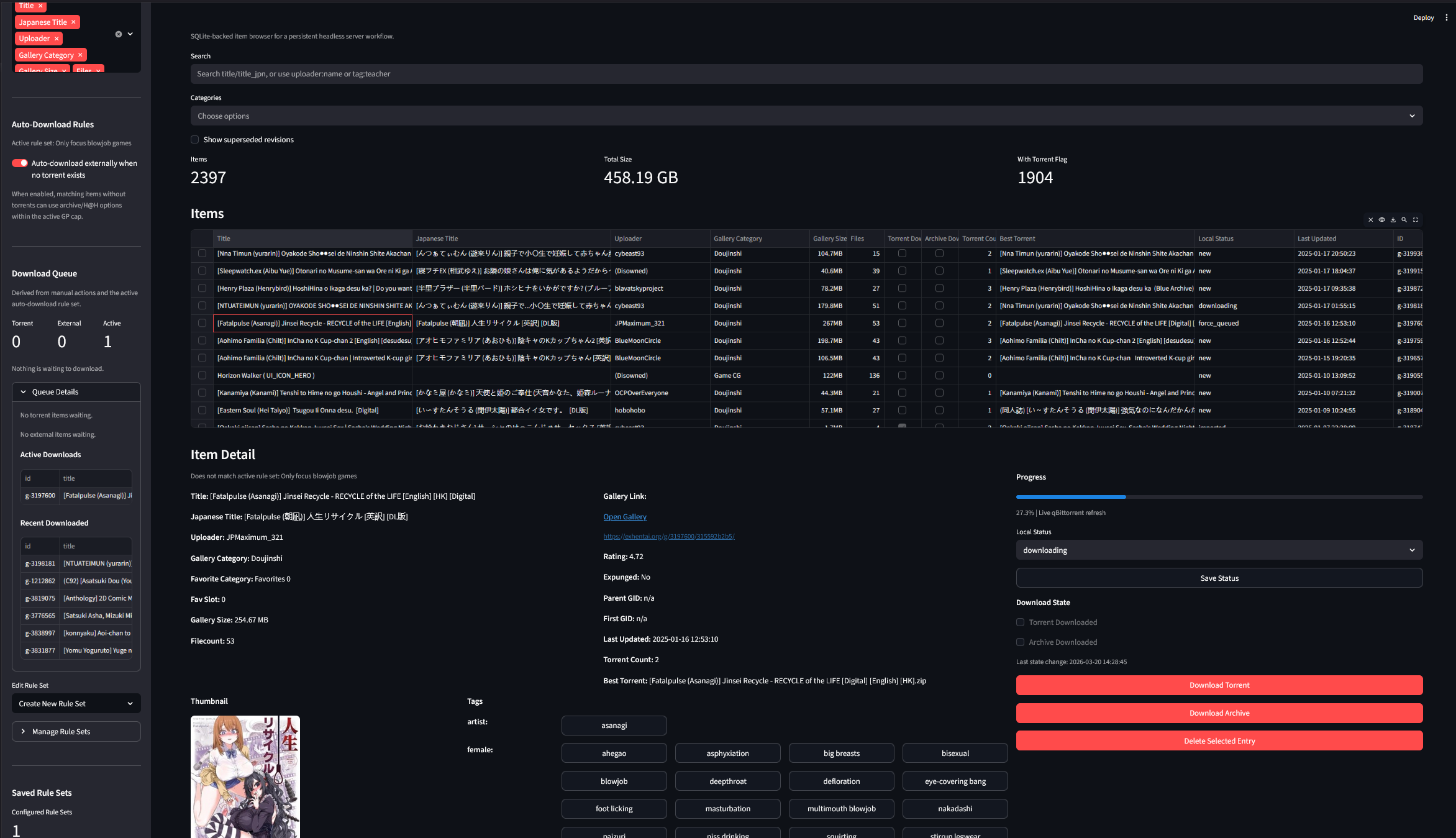Open the Open Gallery link
This screenshot has width=1456, height=838.
pos(624,517)
